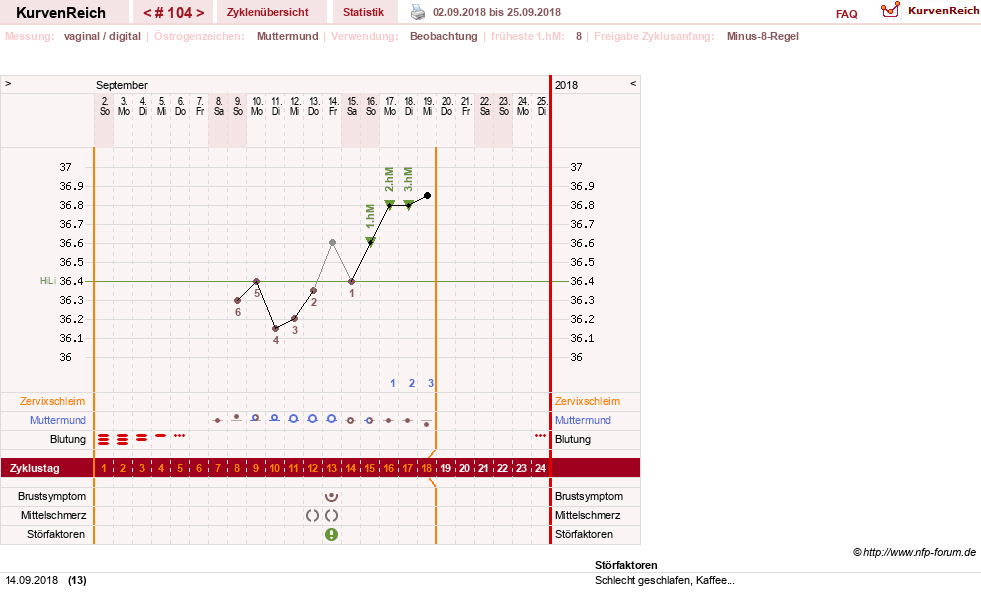Select cycle day 13 in Zyklustag row
The width and height of the screenshot is (981, 604).
pos(332,468)
